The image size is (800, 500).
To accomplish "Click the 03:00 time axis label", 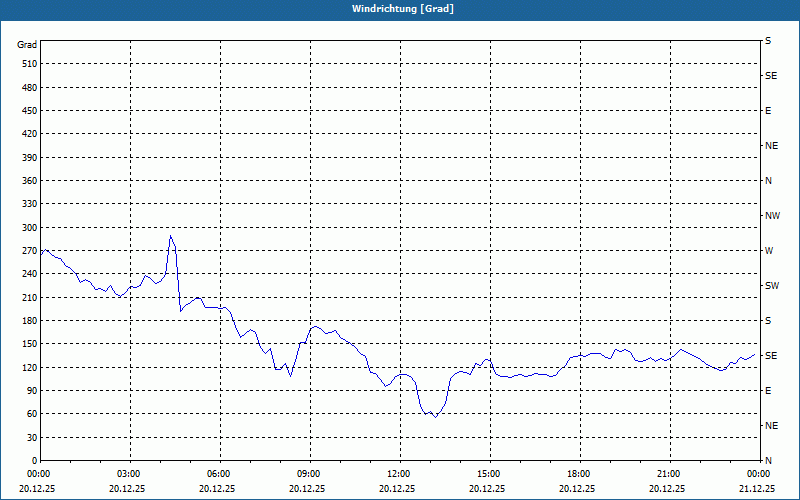I will click(129, 474).
